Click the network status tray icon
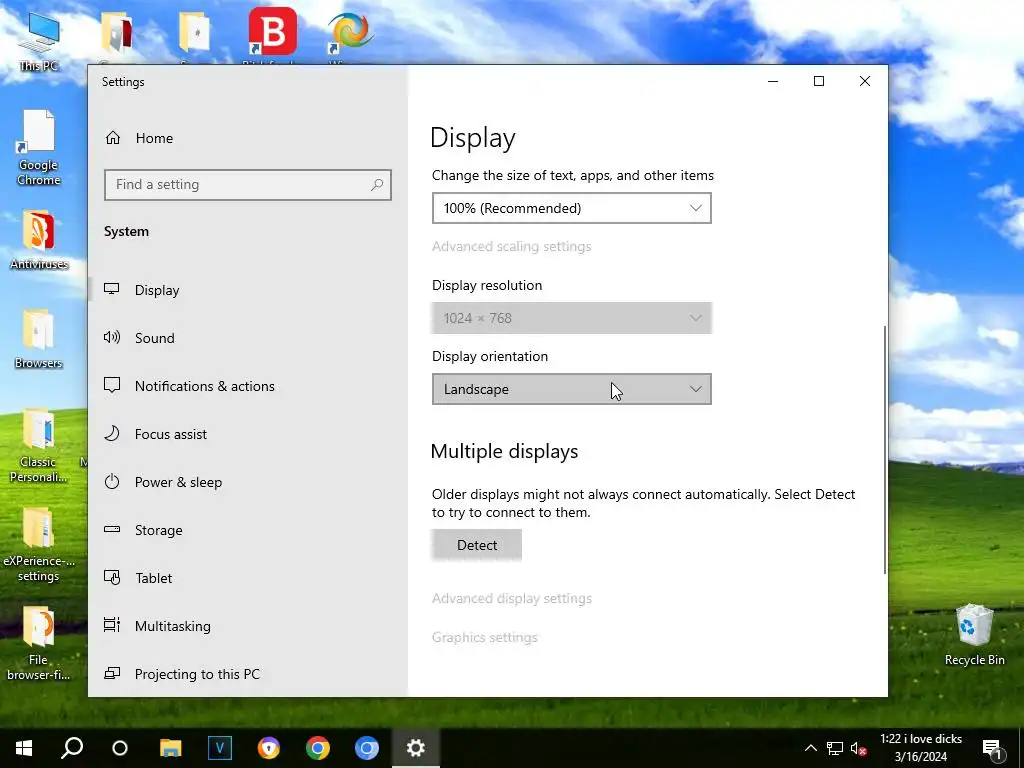 835,748
